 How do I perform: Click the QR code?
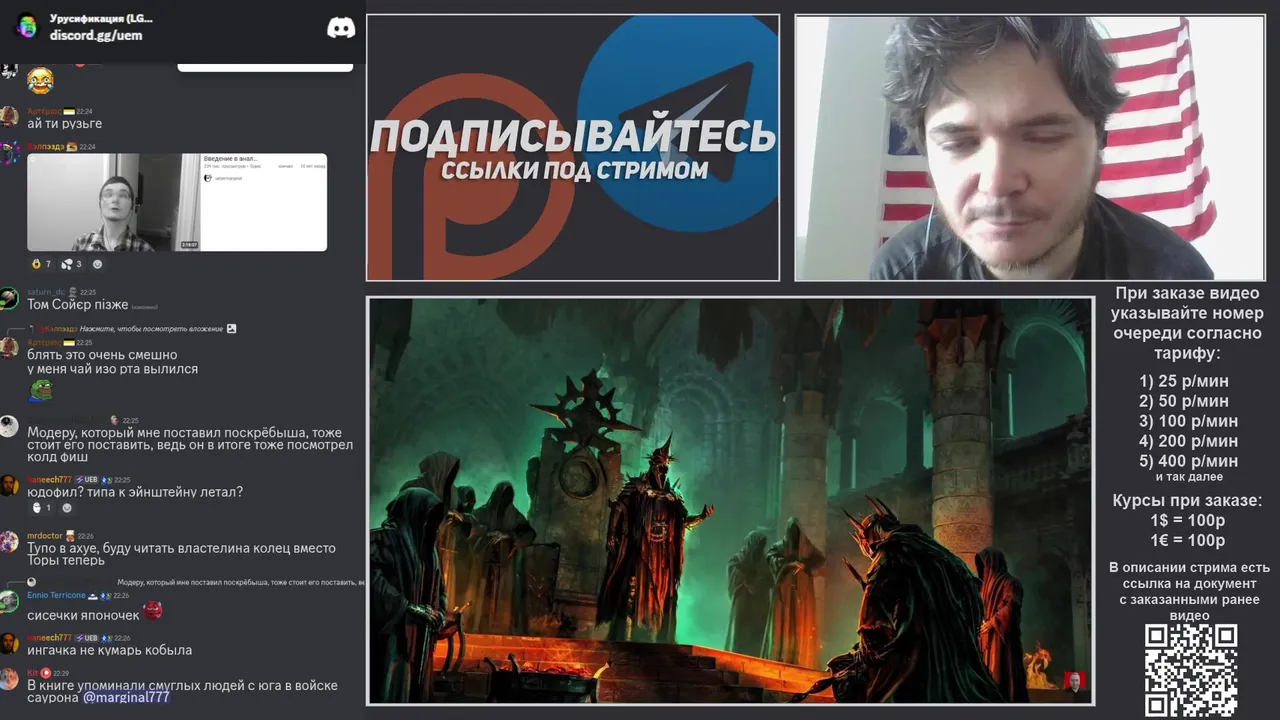point(1190,670)
